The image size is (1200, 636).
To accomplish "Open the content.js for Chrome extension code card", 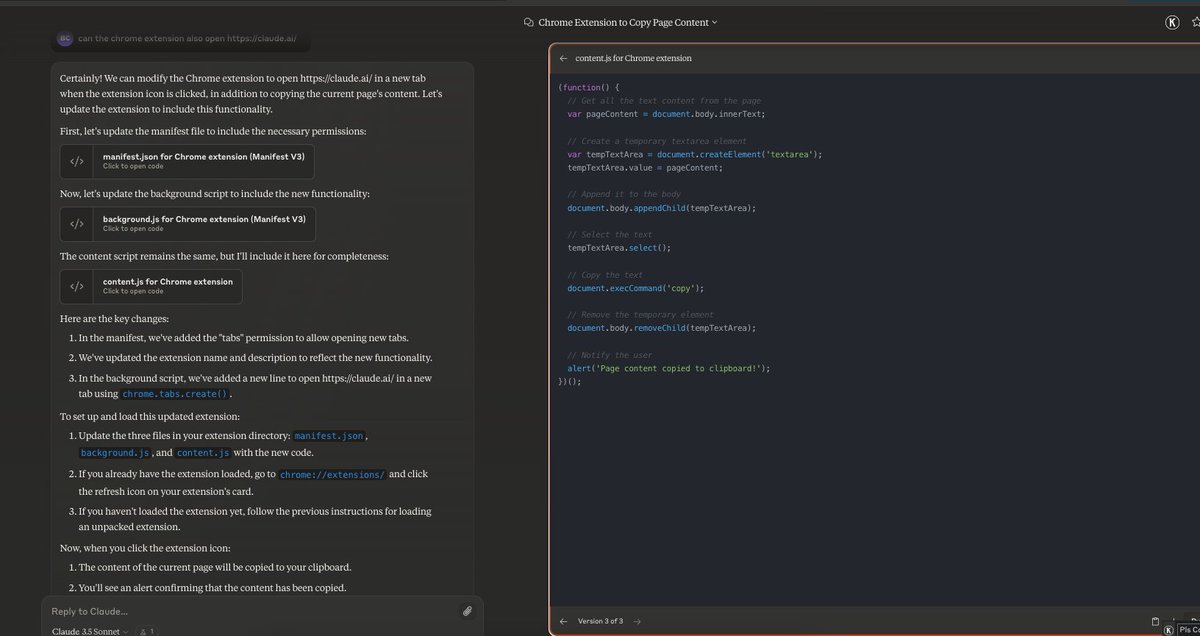I will (151, 286).
